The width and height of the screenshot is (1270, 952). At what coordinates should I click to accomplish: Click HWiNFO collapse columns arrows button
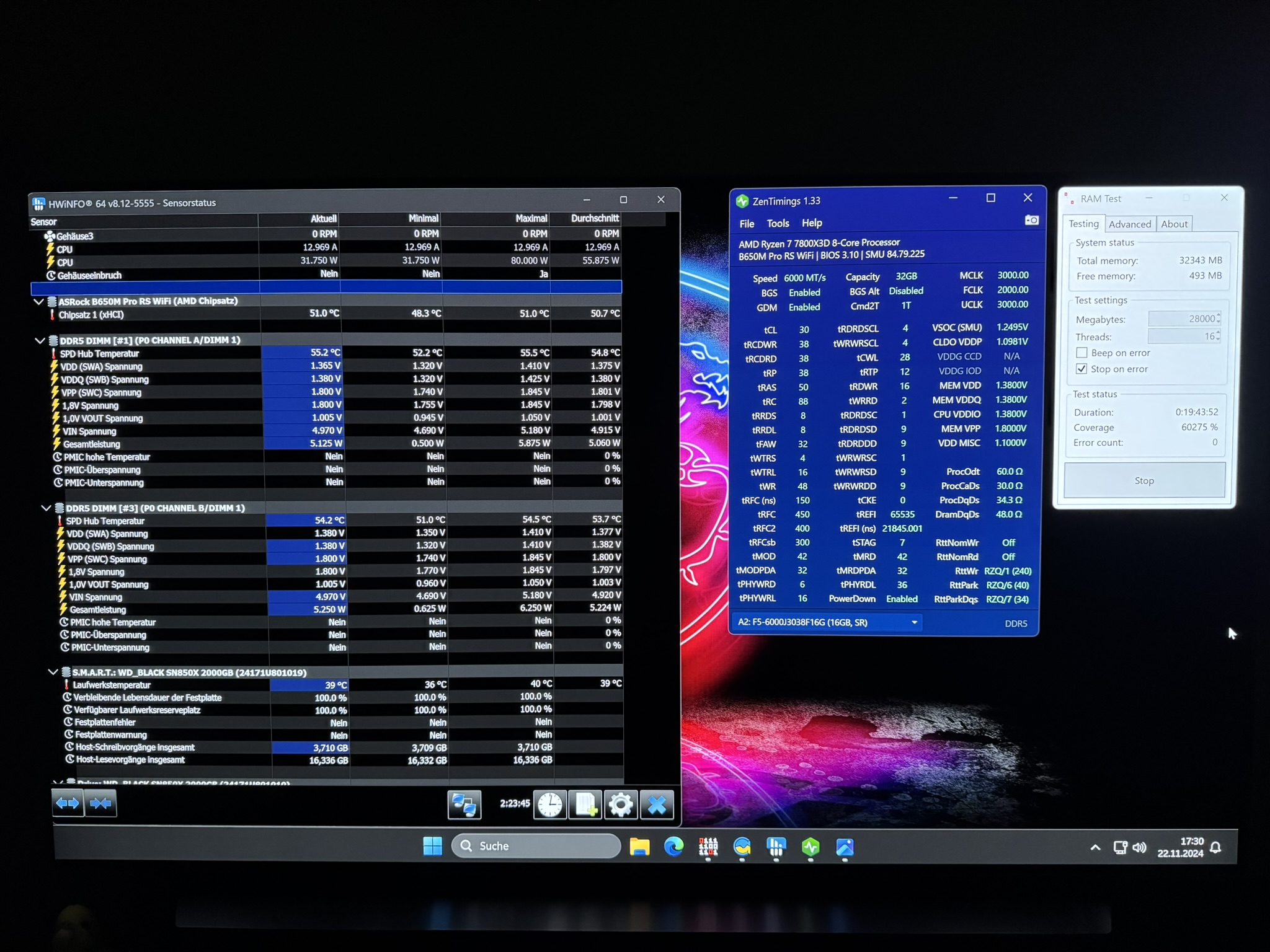[100, 803]
